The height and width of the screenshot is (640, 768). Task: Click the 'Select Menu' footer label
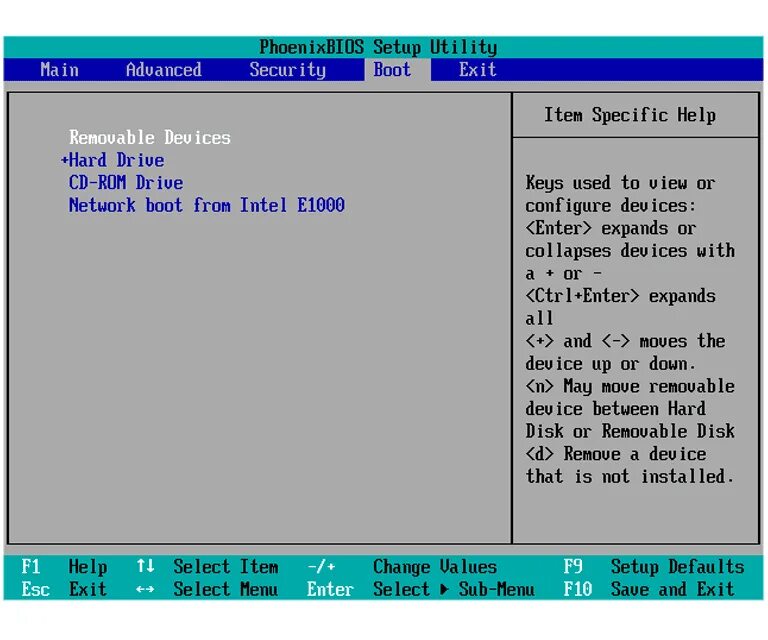point(226,589)
